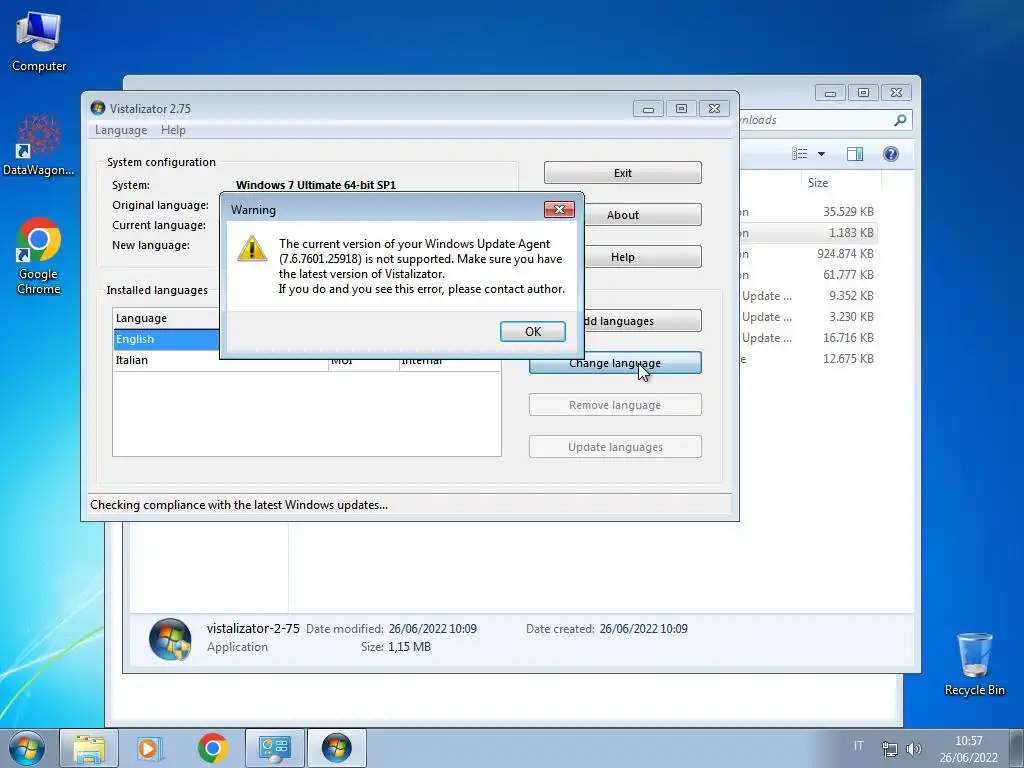Click the volume speaker tray icon
This screenshot has height=768, width=1024.
(914, 749)
